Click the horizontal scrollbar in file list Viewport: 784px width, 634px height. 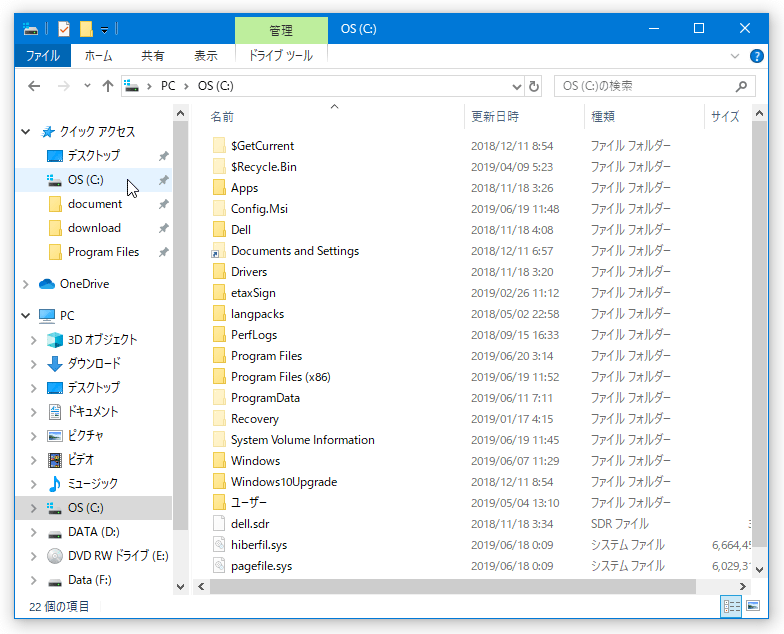[452, 586]
